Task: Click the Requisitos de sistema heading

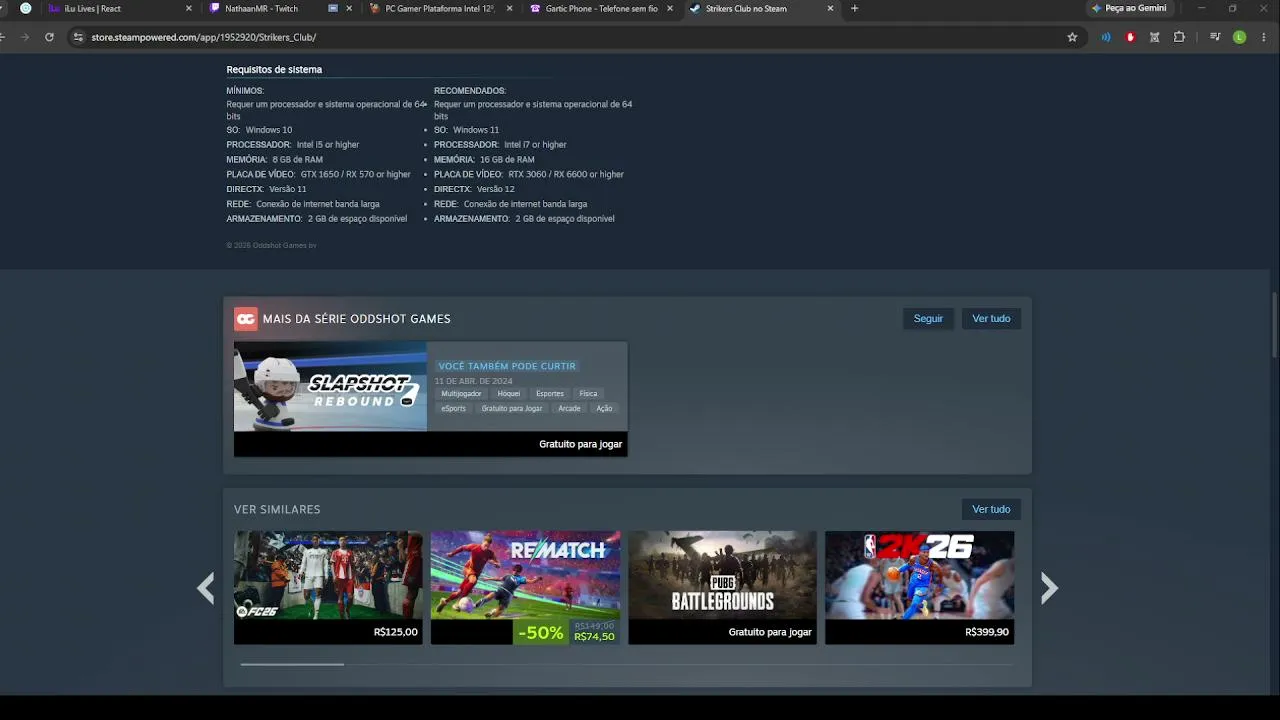Action: coord(274,70)
